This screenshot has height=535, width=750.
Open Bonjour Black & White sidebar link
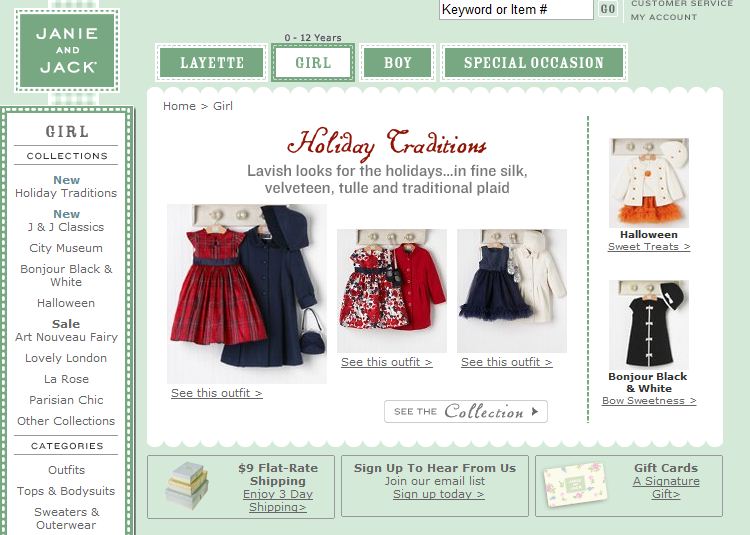[66, 275]
